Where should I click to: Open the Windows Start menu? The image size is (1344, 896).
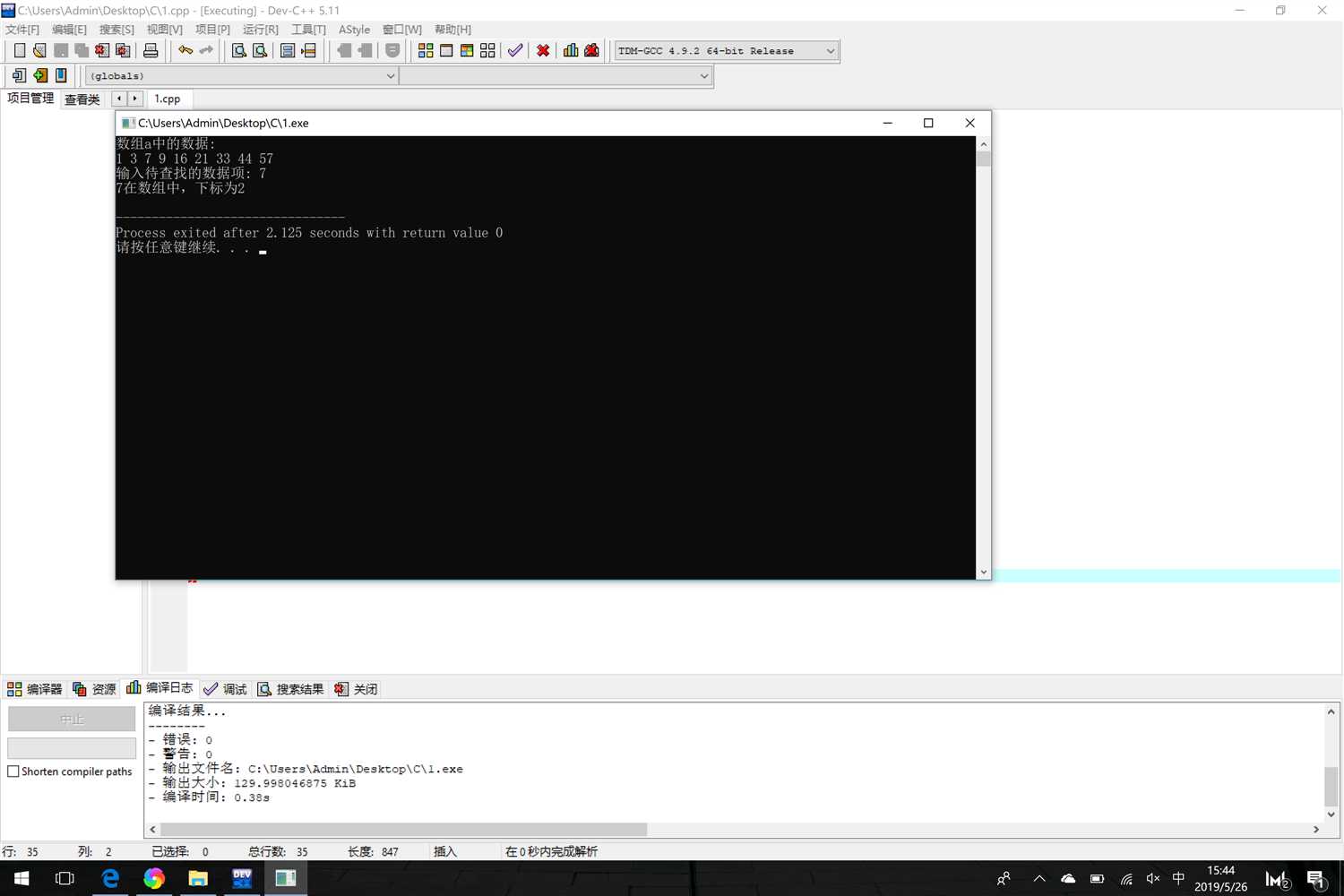tap(22, 878)
